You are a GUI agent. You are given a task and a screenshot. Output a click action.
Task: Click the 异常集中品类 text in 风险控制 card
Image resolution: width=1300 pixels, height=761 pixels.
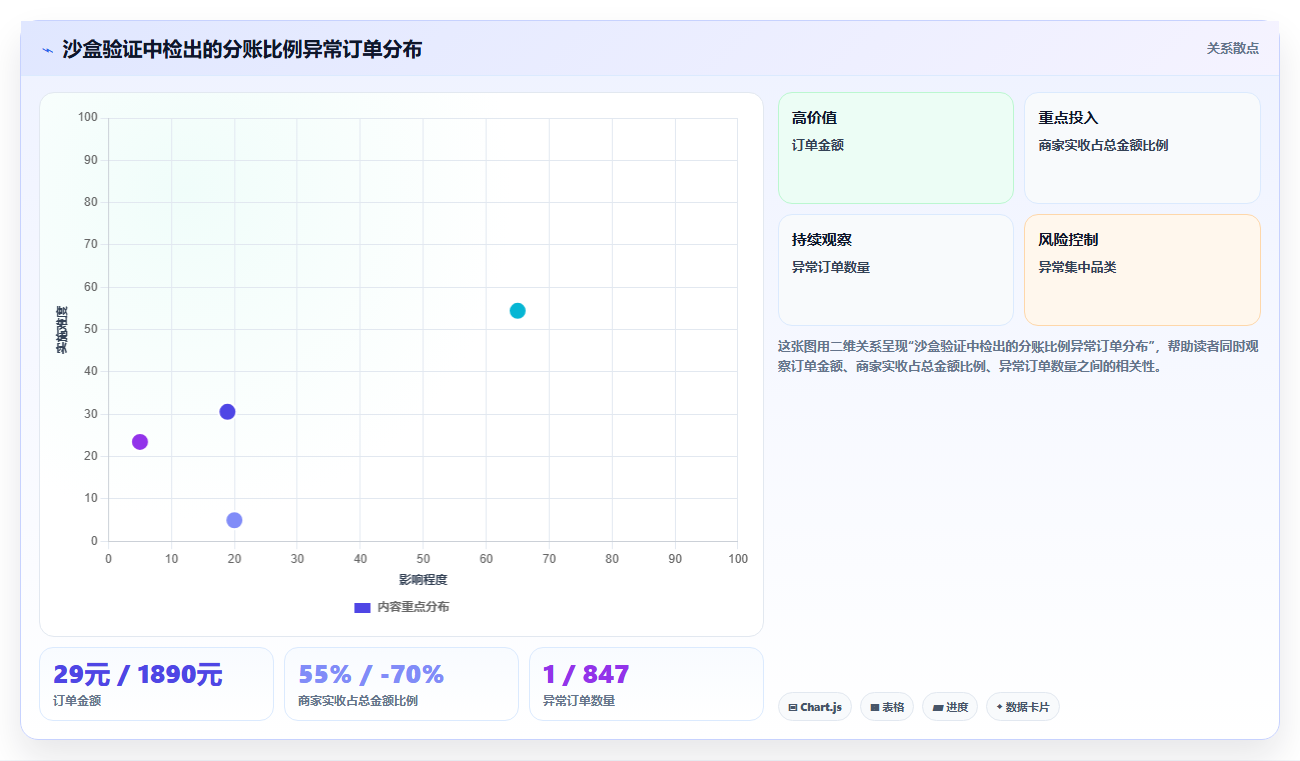pyautogui.click(x=1077, y=267)
